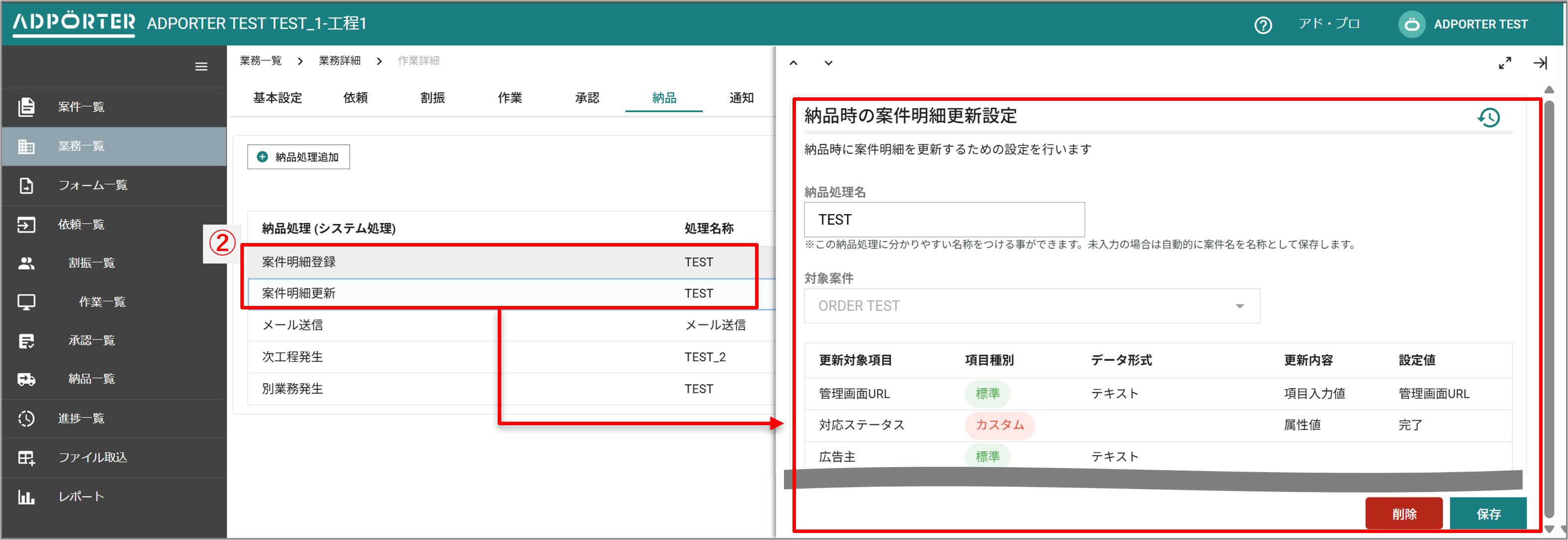Screen dimensions: 1568x540
Task: Click the 納品処理追加 button
Action: pyautogui.click(x=298, y=156)
